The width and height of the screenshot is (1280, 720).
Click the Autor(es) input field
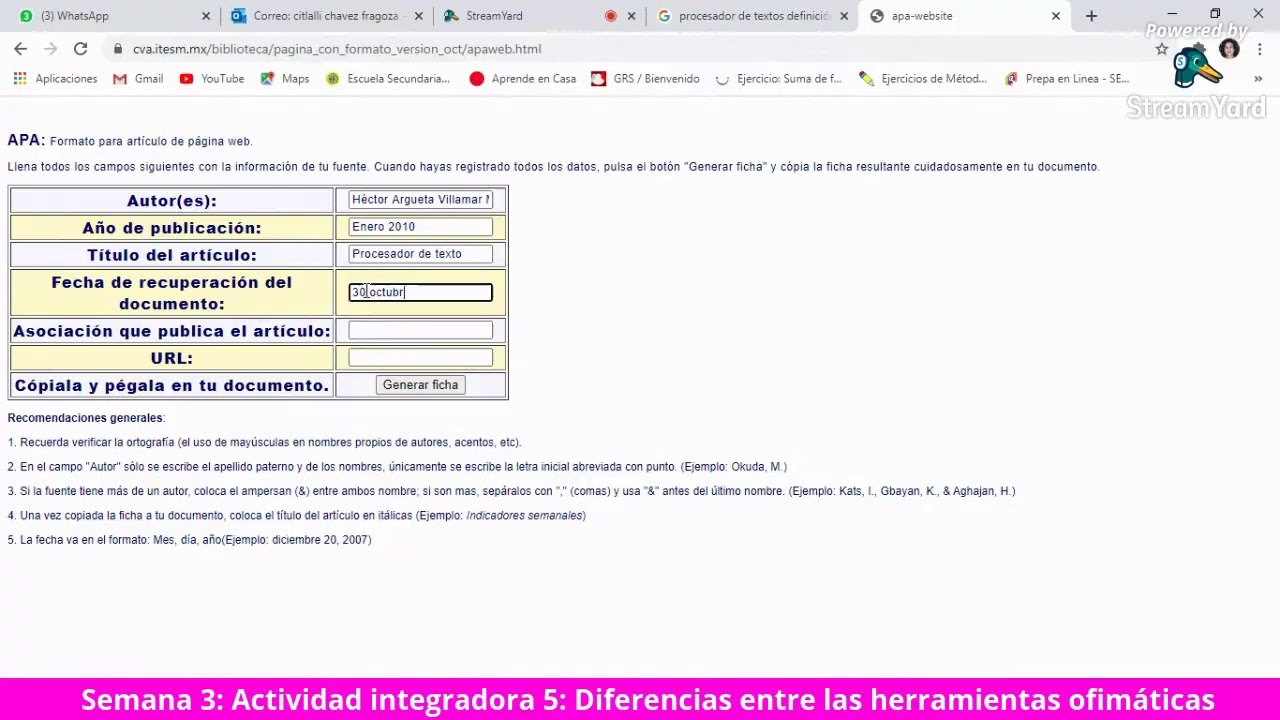click(420, 200)
